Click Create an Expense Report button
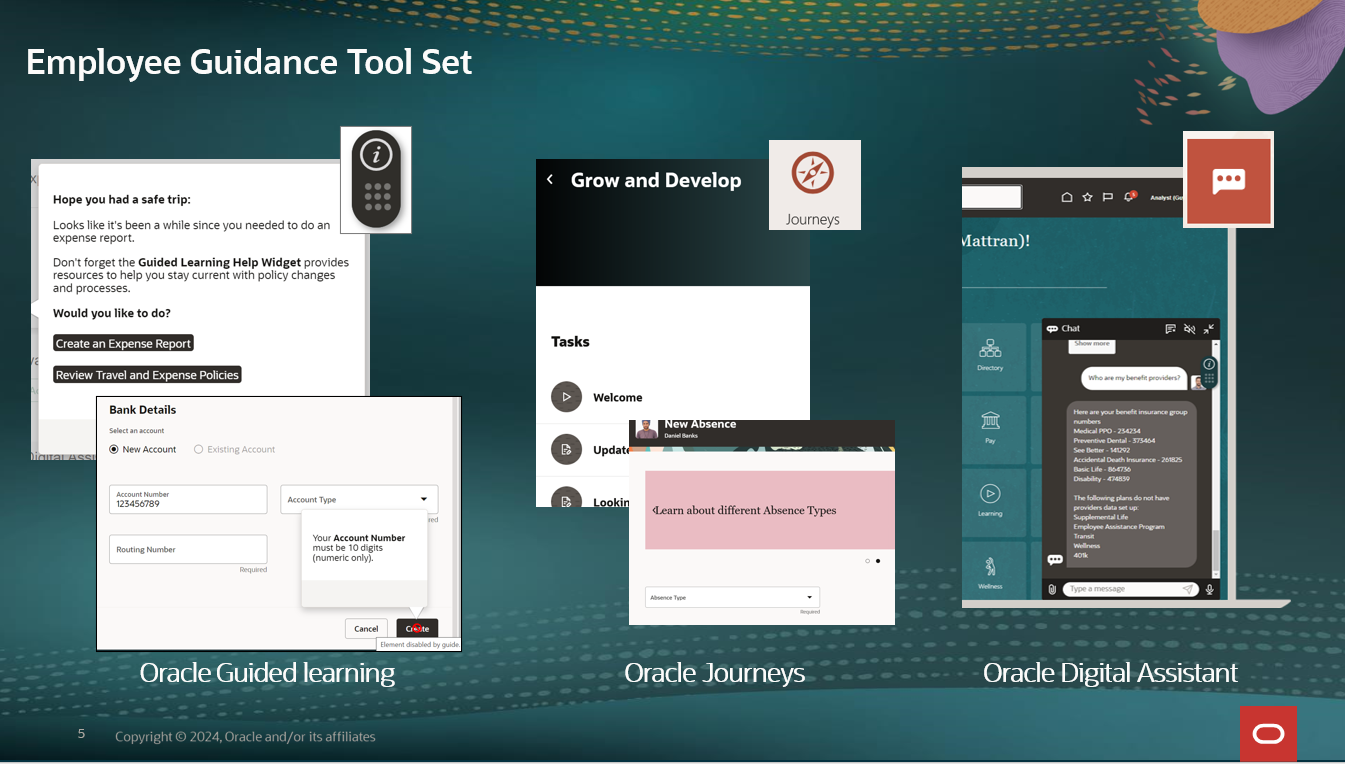 pyautogui.click(x=123, y=343)
